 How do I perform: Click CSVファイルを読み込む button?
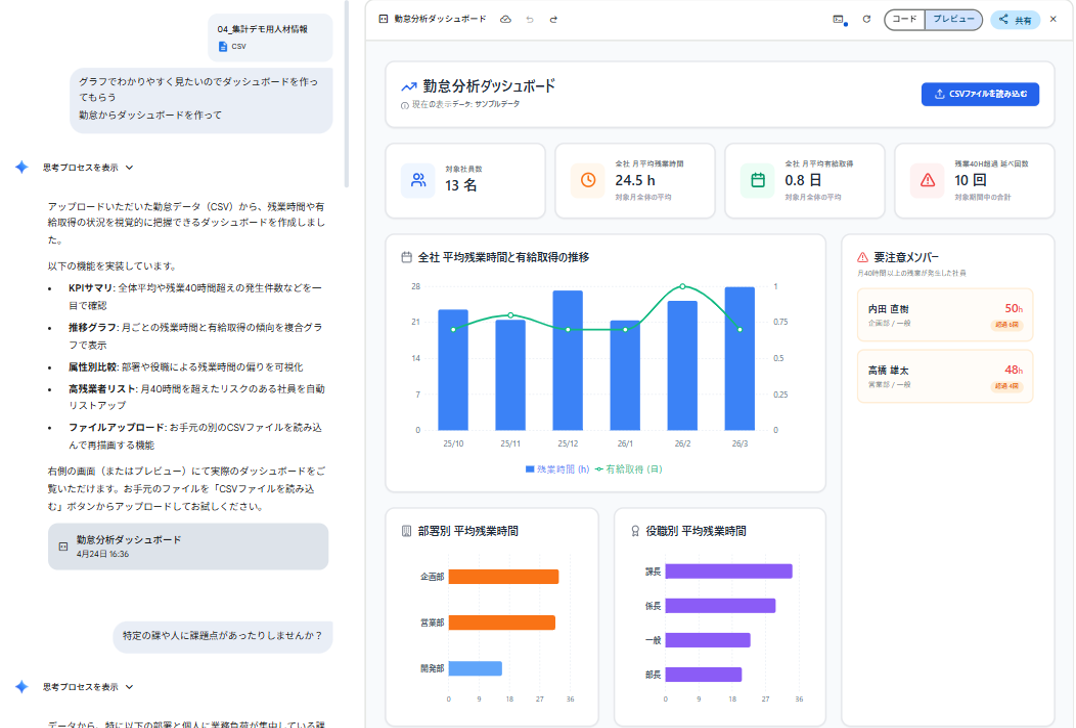(x=980, y=94)
